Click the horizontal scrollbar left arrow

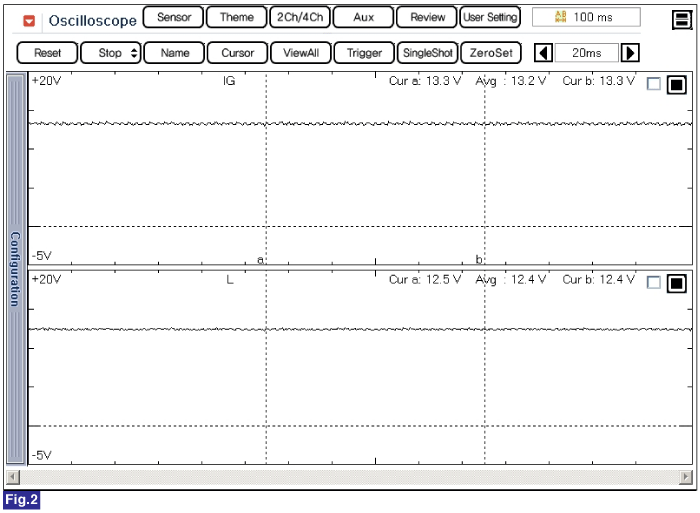click(13, 477)
